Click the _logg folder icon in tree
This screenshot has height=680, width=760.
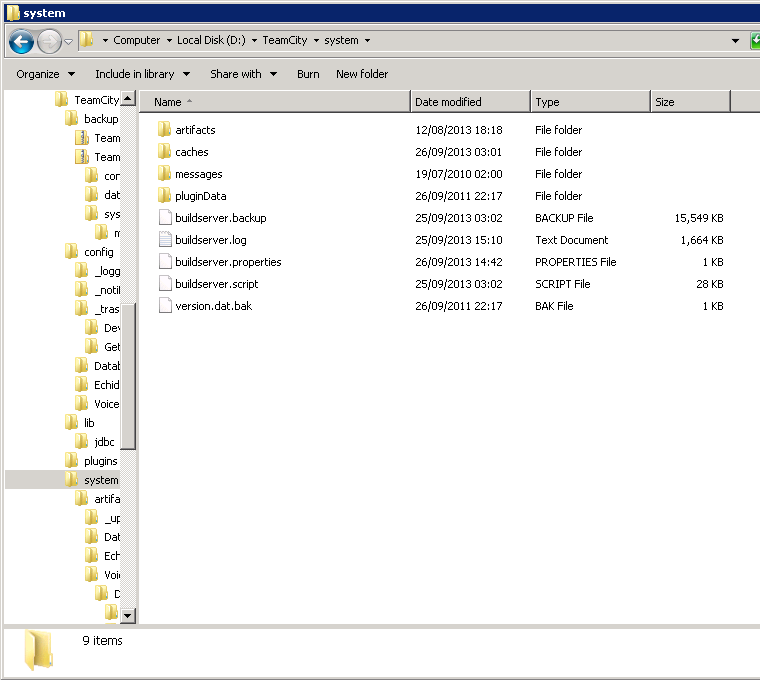tap(81, 270)
